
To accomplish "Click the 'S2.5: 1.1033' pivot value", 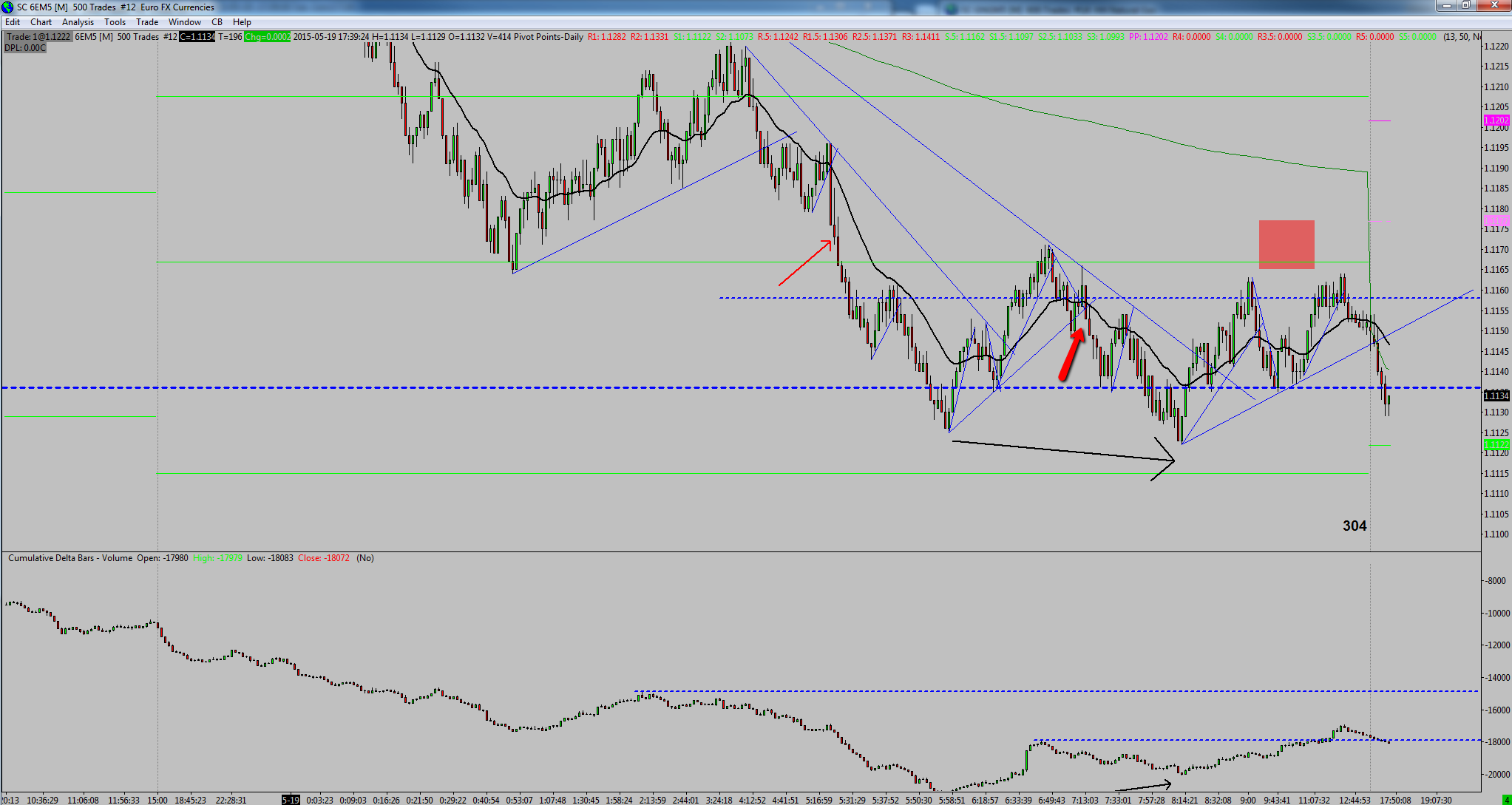I will pos(1060,37).
